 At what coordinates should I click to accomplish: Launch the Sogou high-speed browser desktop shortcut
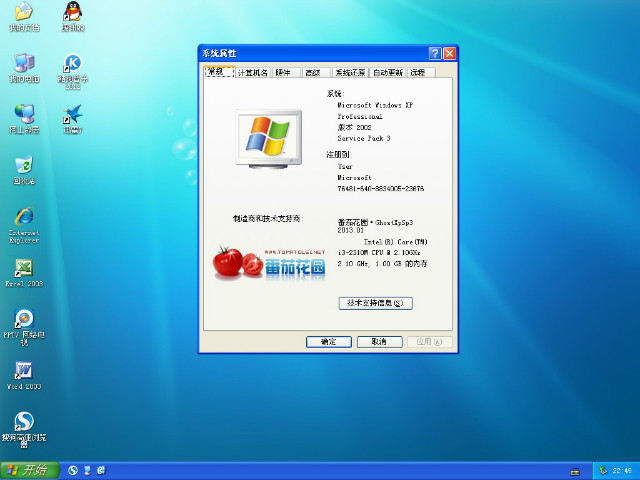(x=24, y=430)
